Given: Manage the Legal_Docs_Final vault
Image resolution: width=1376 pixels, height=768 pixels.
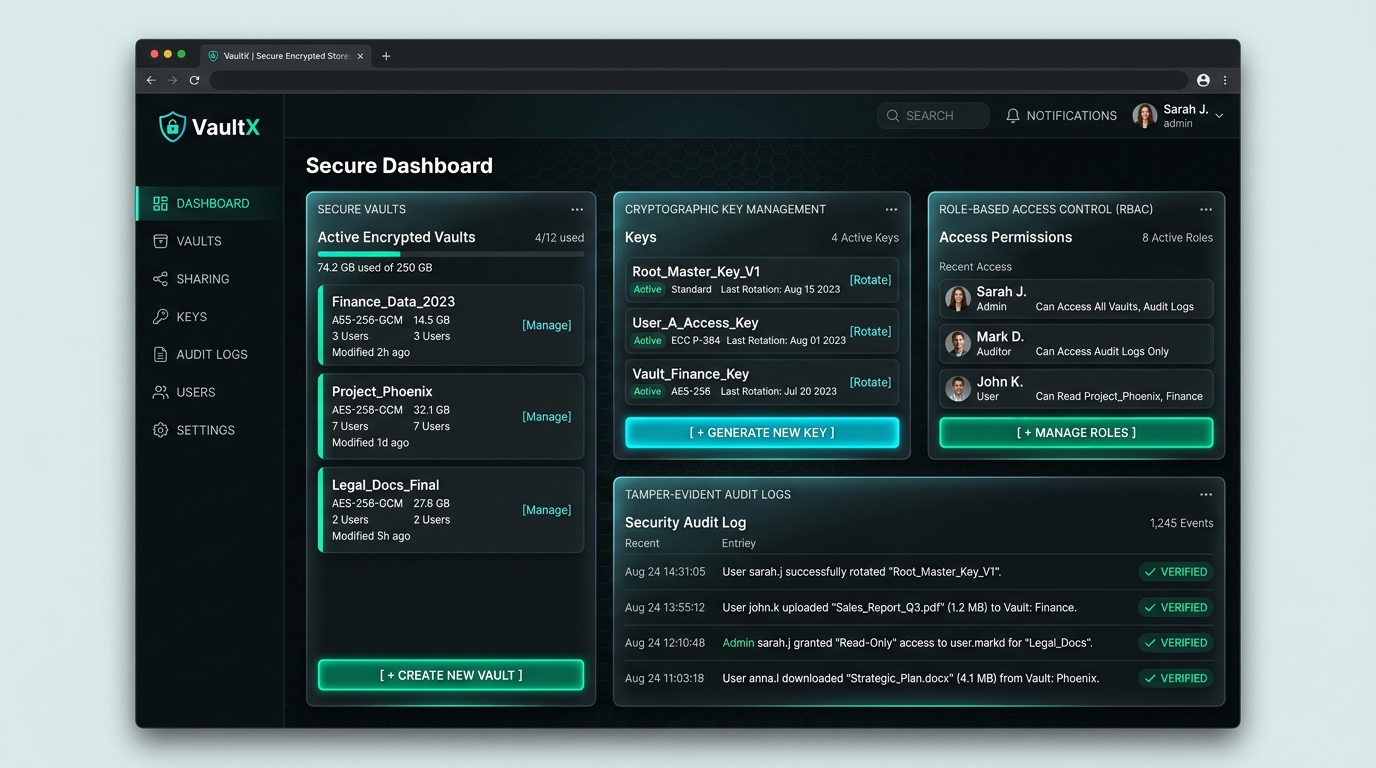Looking at the screenshot, I should point(547,510).
